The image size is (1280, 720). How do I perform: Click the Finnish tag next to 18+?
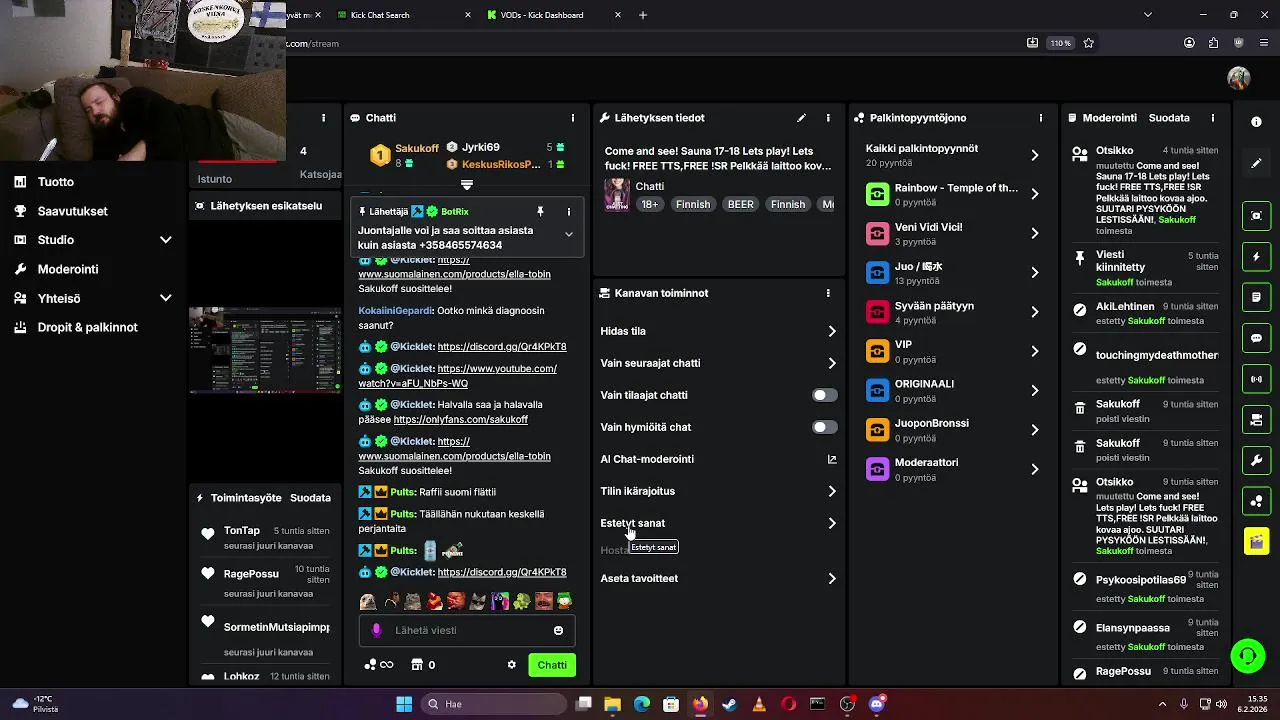point(692,204)
